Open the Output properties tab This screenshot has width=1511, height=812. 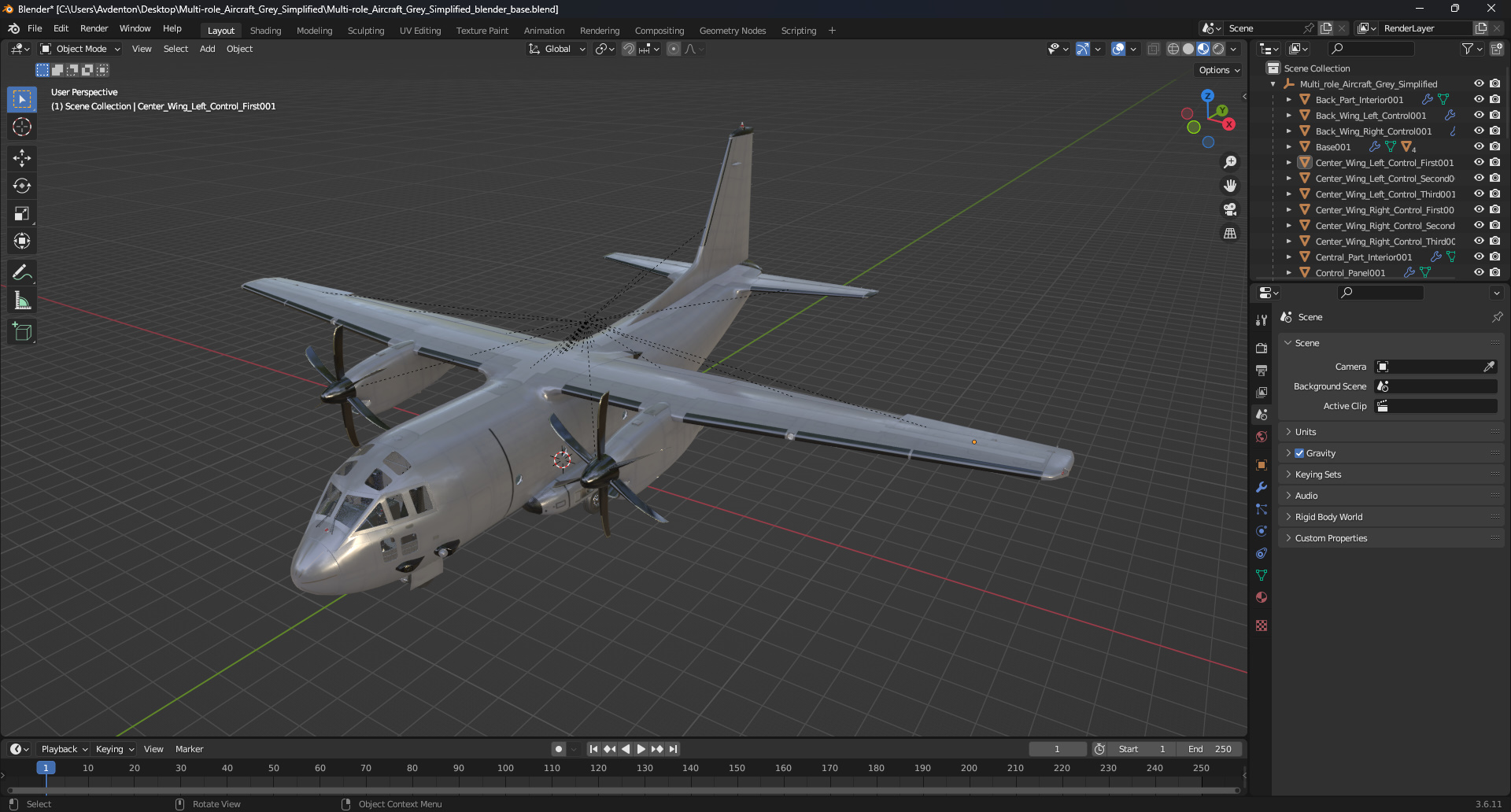1262,370
